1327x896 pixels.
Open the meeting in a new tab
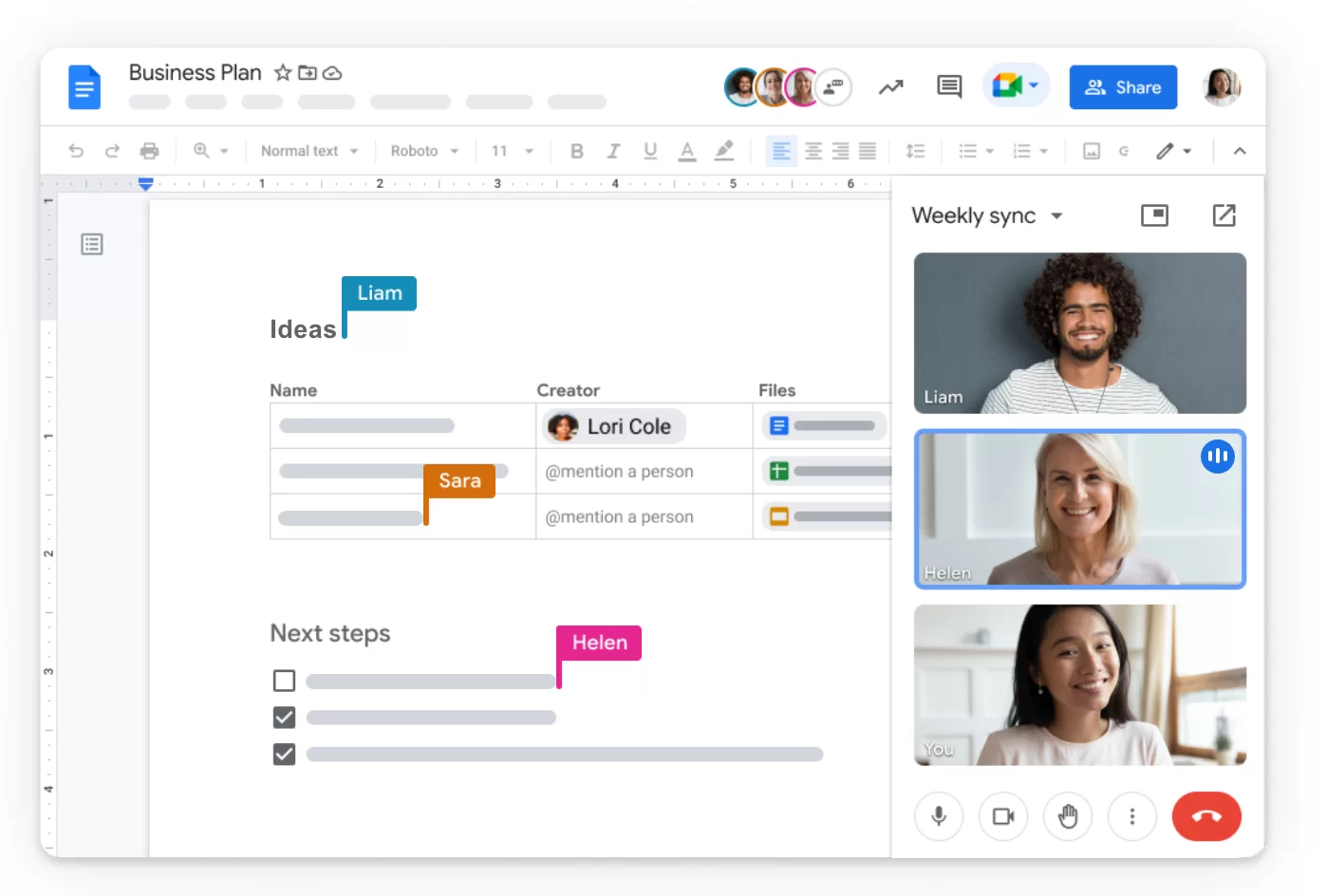[1224, 215]
